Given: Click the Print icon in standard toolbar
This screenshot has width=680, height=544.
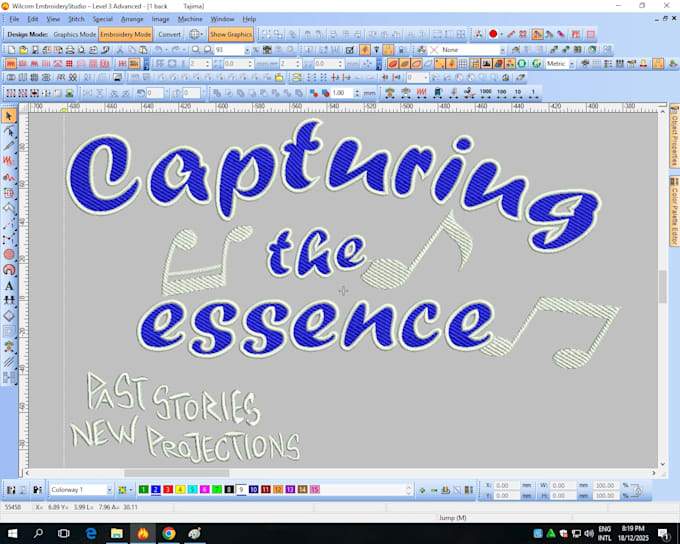Looking at the screenshot, I should (70, 50).
